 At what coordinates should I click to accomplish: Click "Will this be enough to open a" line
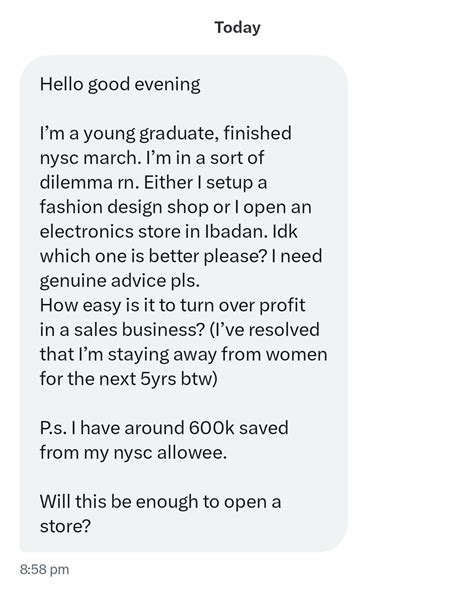160,502
